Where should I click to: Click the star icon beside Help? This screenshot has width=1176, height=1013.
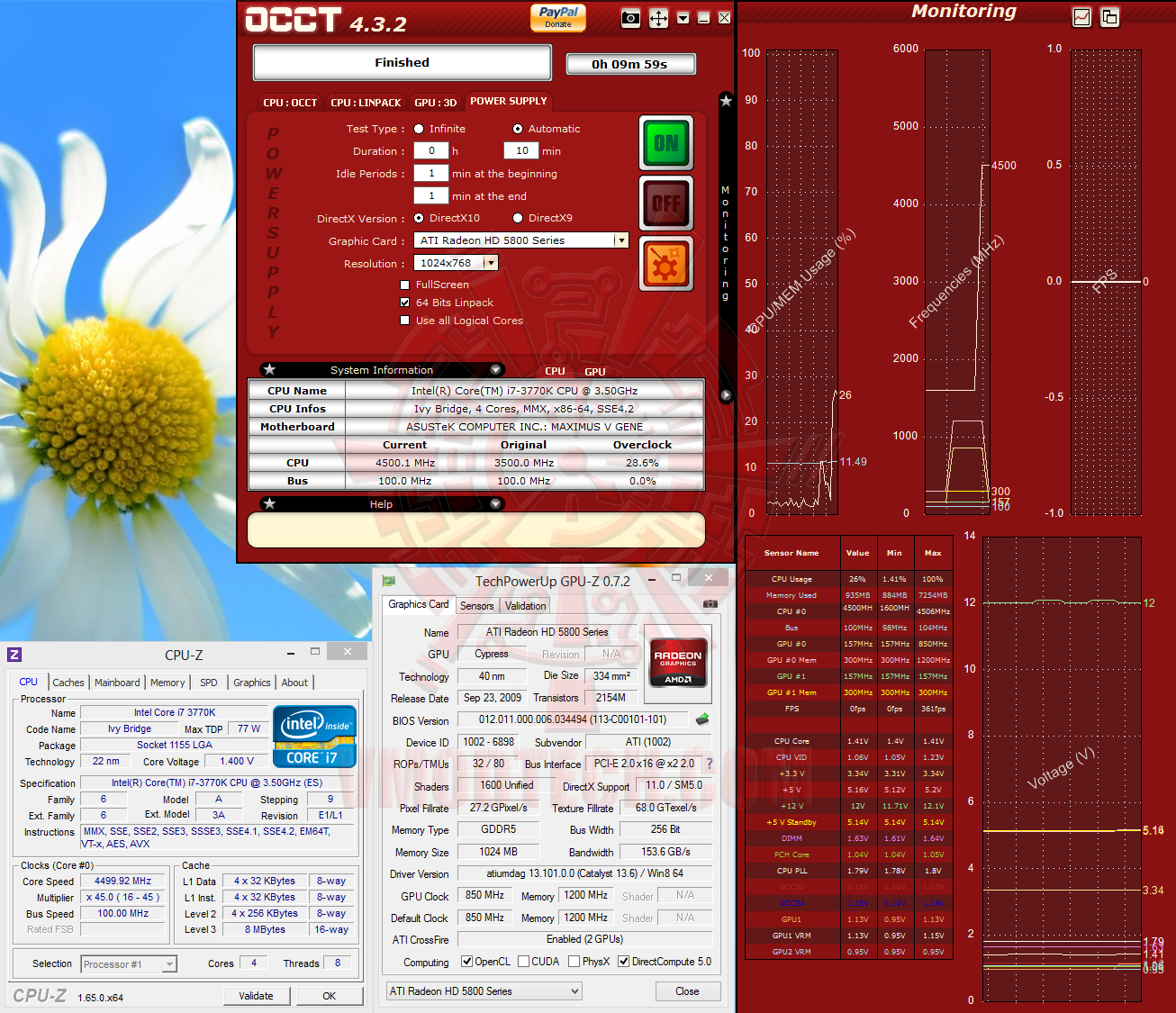click(x=269, y=504)
